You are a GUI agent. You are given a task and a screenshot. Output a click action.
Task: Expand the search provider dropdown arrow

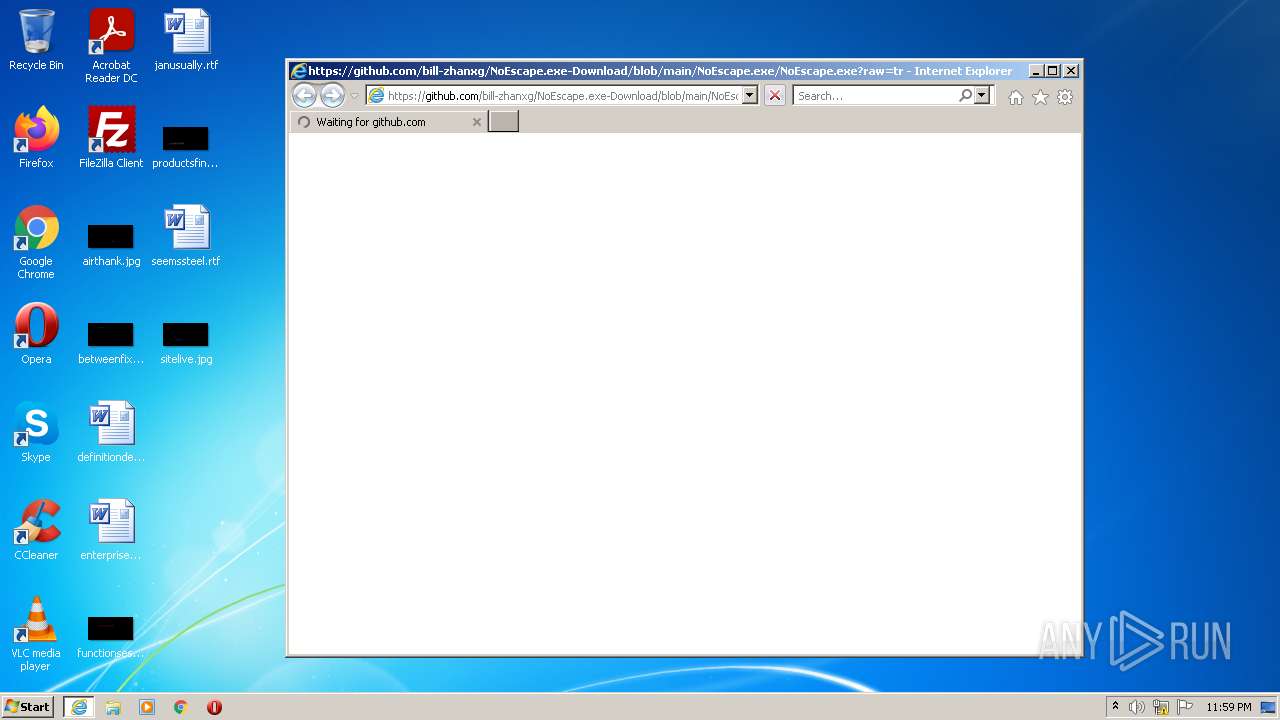click(x=982, y=96)
